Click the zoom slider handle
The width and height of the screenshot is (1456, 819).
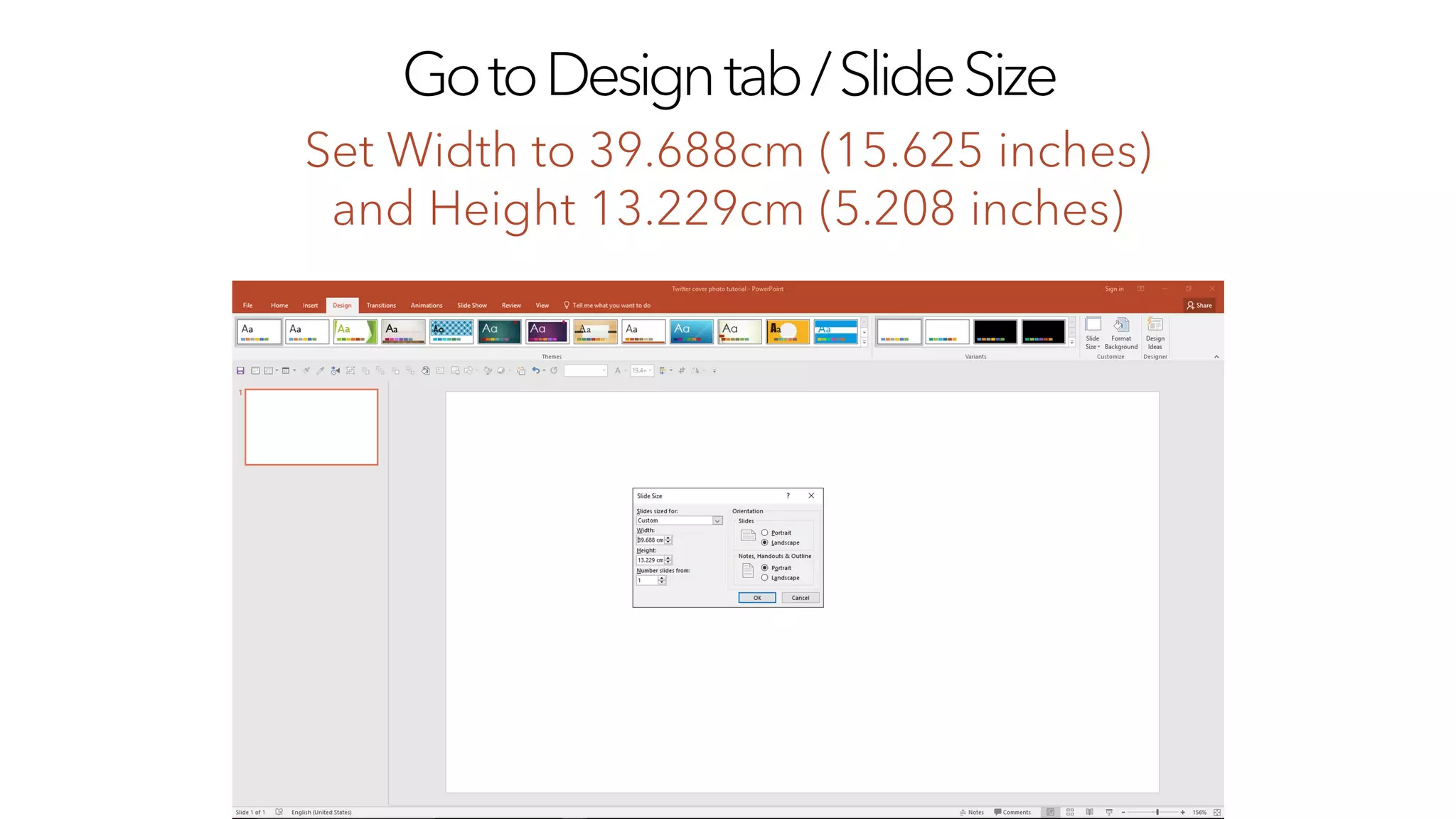pyautogui.click(x=1157, y=812)
